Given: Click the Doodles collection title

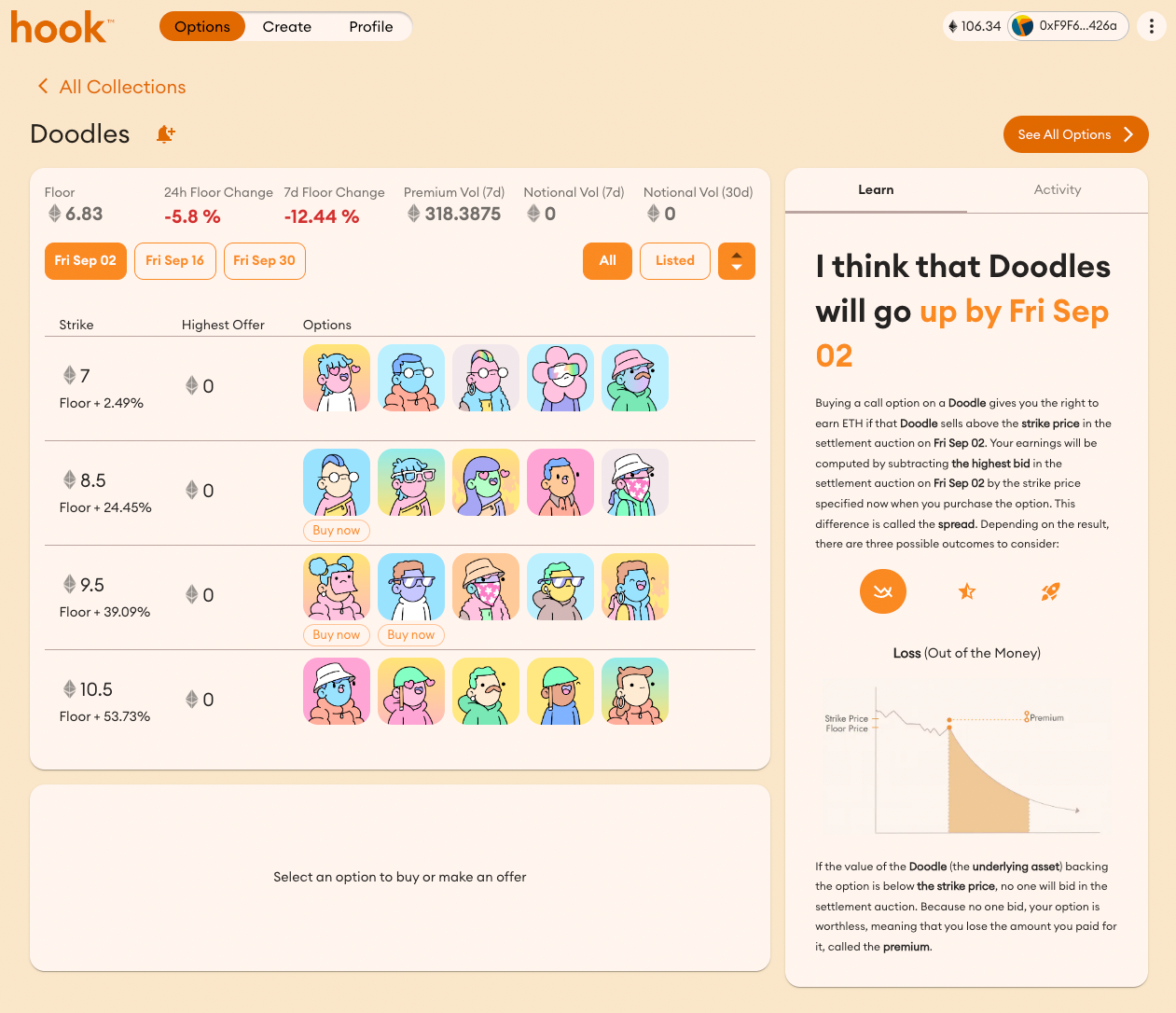Looking at the screenshot, I should (80, 134).
